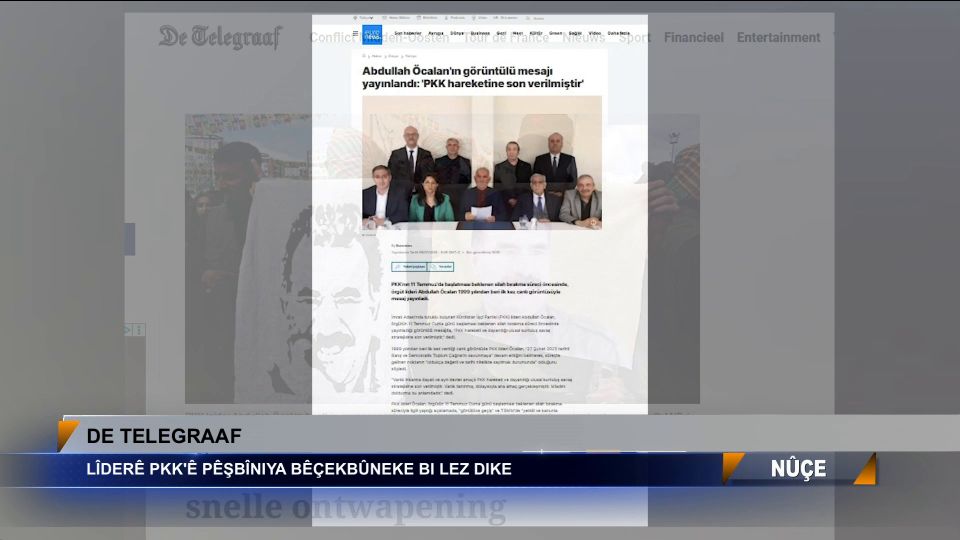Click the Haber Bülteni newsletter link
Image resolution: width=960 pixels, height=540 pixels.
click(397, 18)
